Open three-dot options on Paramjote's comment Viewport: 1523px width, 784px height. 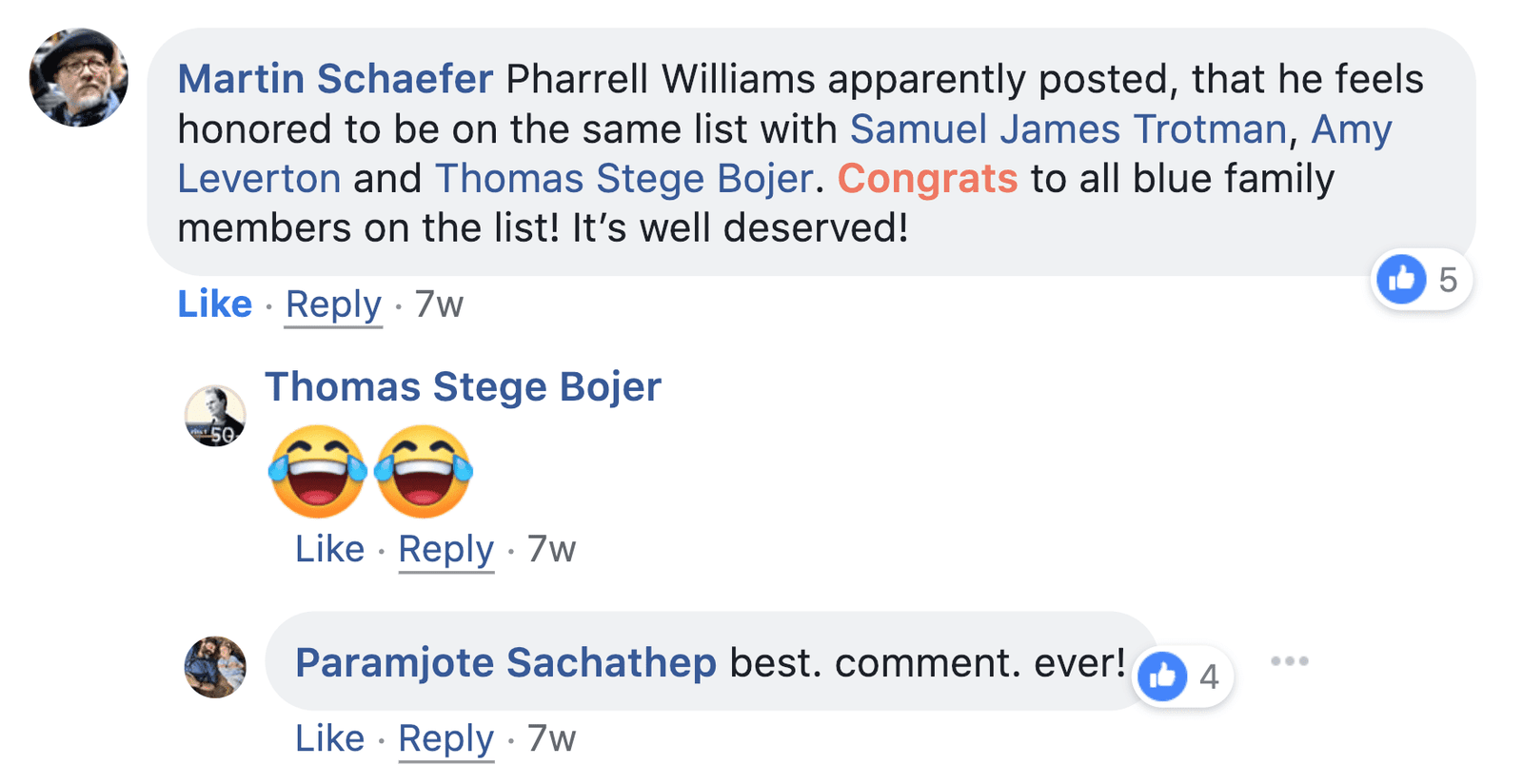point(1289,660)
